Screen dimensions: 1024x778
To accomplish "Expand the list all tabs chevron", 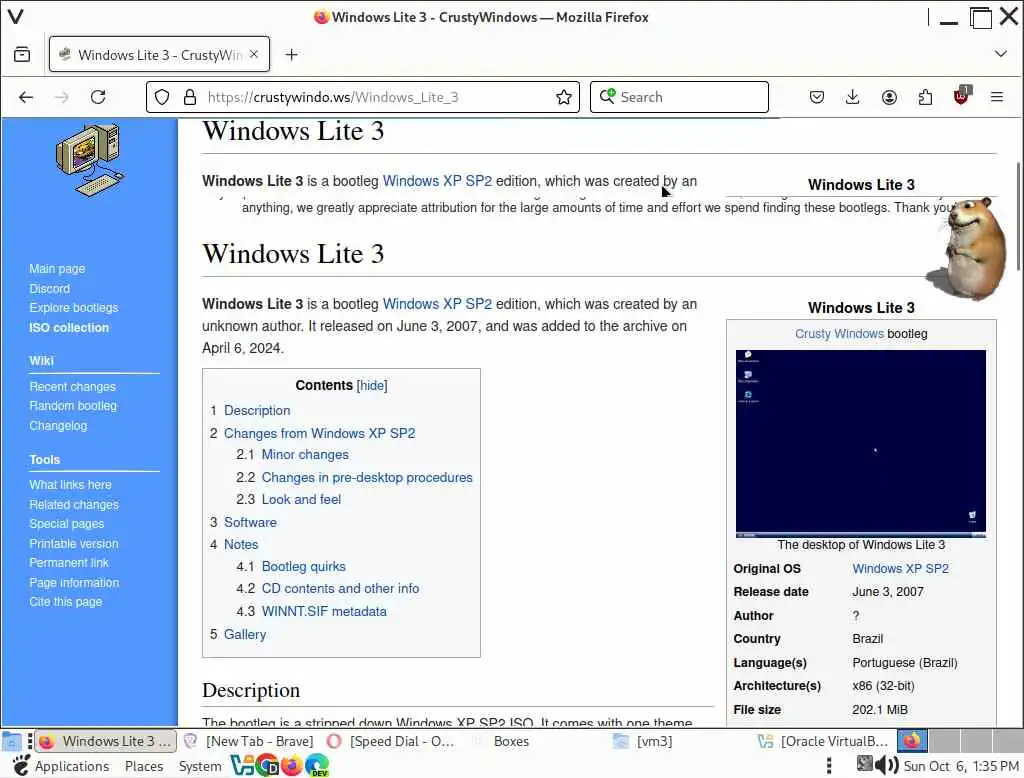I will click(x=1000, y=54).
